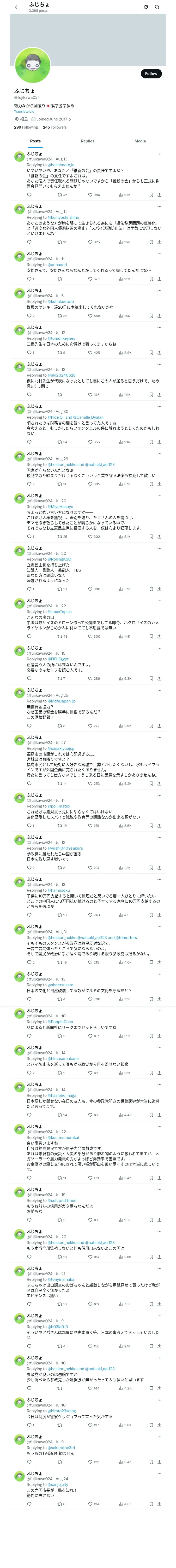Open the profile search magnifier icon
Image resolution: width=176 pixels, height=1568 pixels.
click(157, 7)
